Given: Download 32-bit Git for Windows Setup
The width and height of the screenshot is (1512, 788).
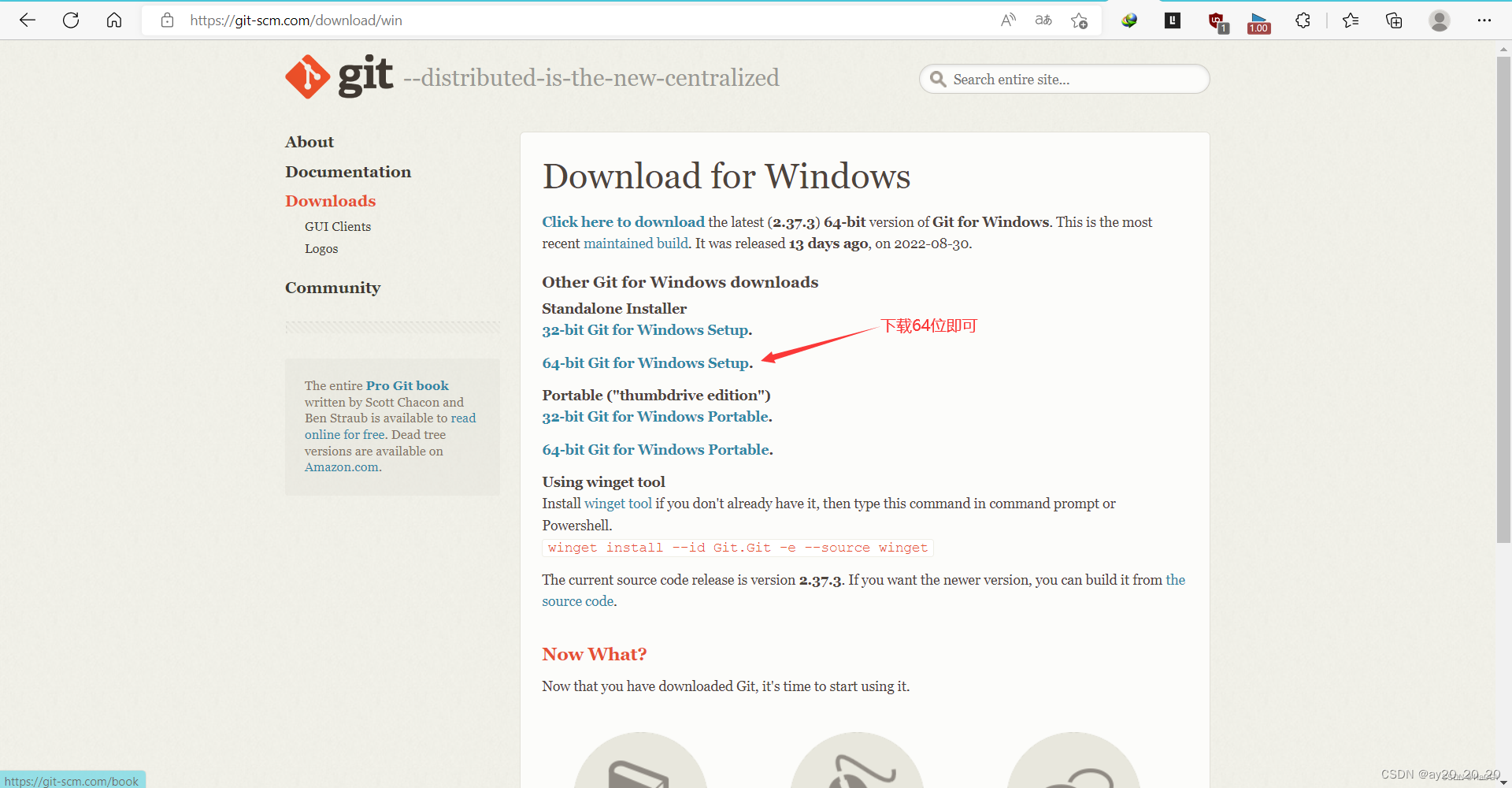Looking at the screenshot, I should click(x=645, y=330).
